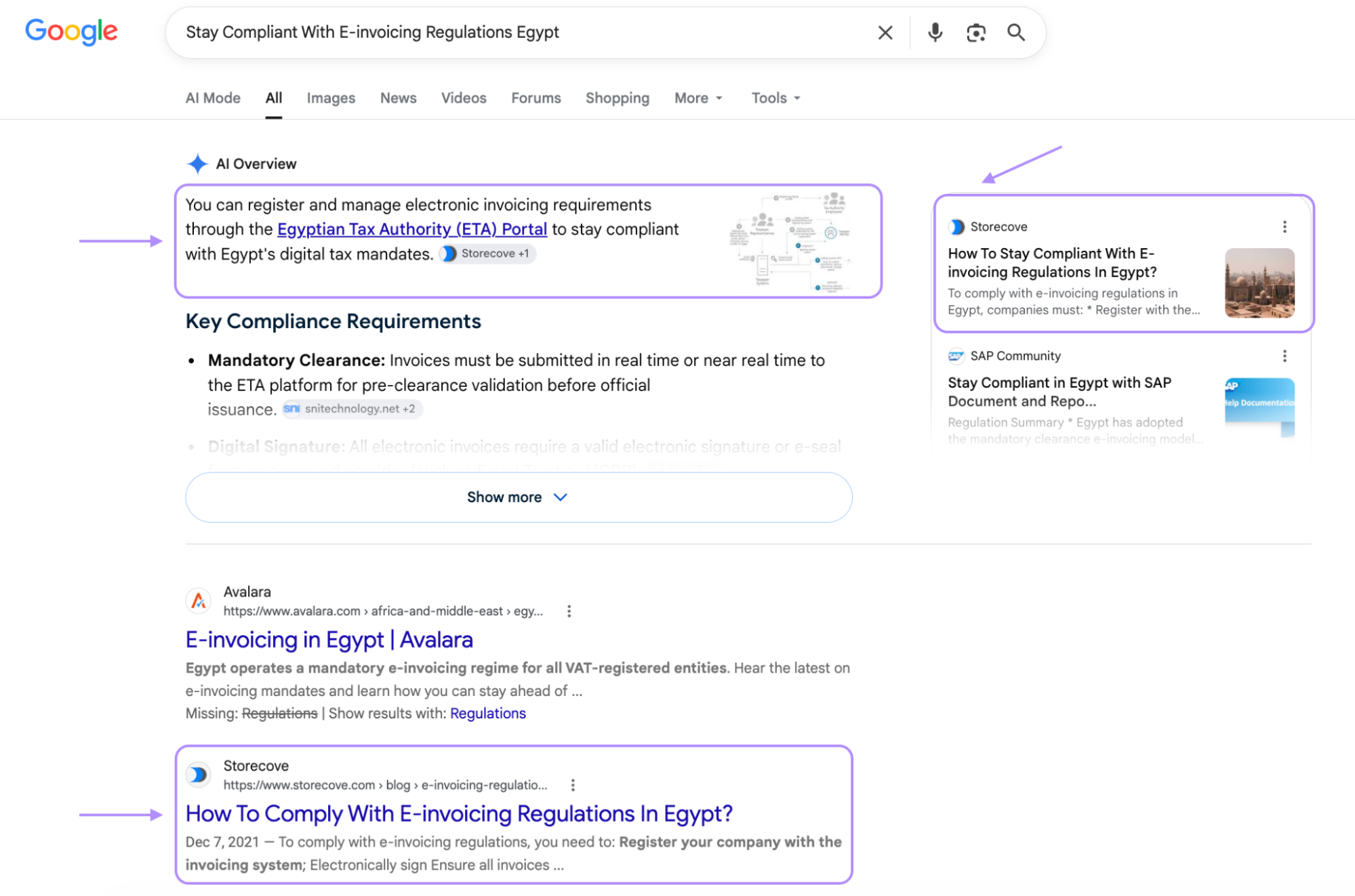
Task: Switch to the Shopping tab
Action: point(617,98)
